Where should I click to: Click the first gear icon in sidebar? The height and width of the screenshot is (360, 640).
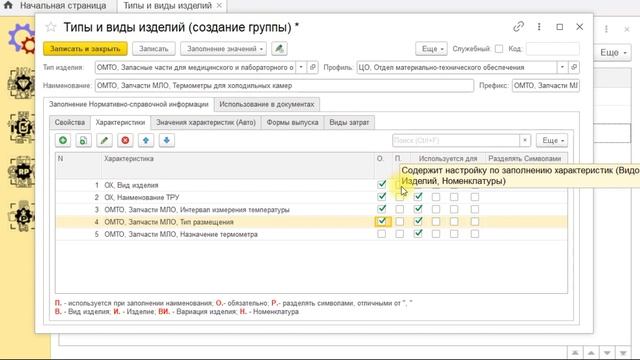click(22, 39)
